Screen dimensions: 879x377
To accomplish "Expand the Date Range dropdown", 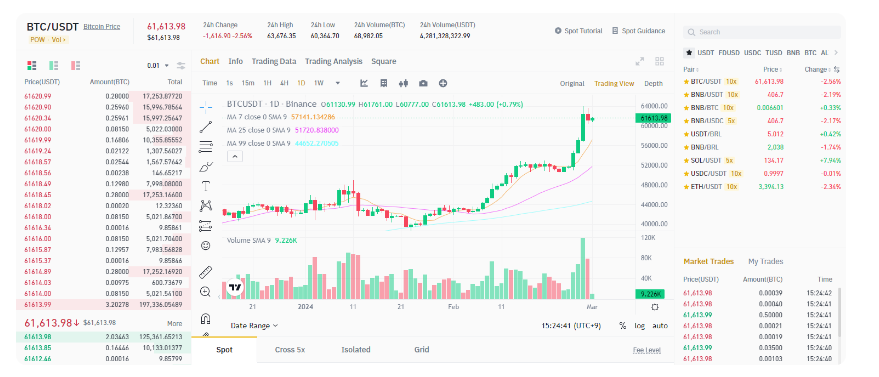I will [x=254, y=325].
